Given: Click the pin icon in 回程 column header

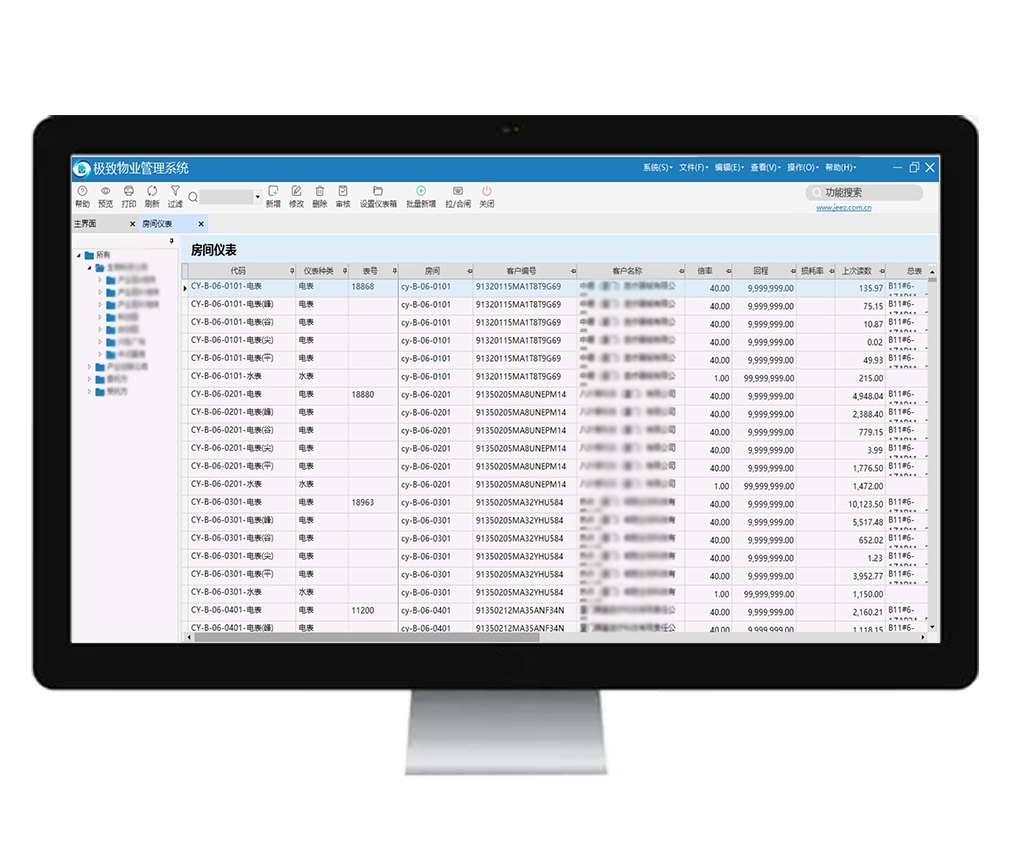Looking at the screenshot, I should click(x=793, y=271).
